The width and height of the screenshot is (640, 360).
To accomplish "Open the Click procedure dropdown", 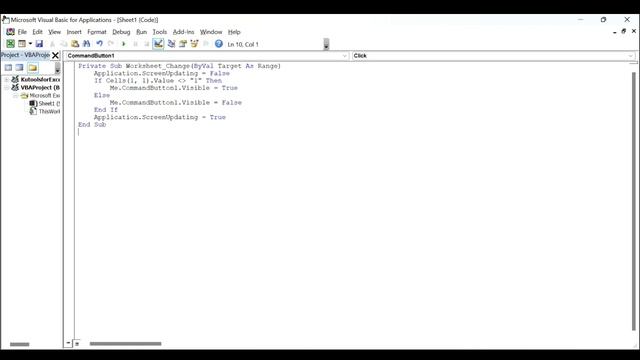I will pyautogui.click(x=631, y=56).
